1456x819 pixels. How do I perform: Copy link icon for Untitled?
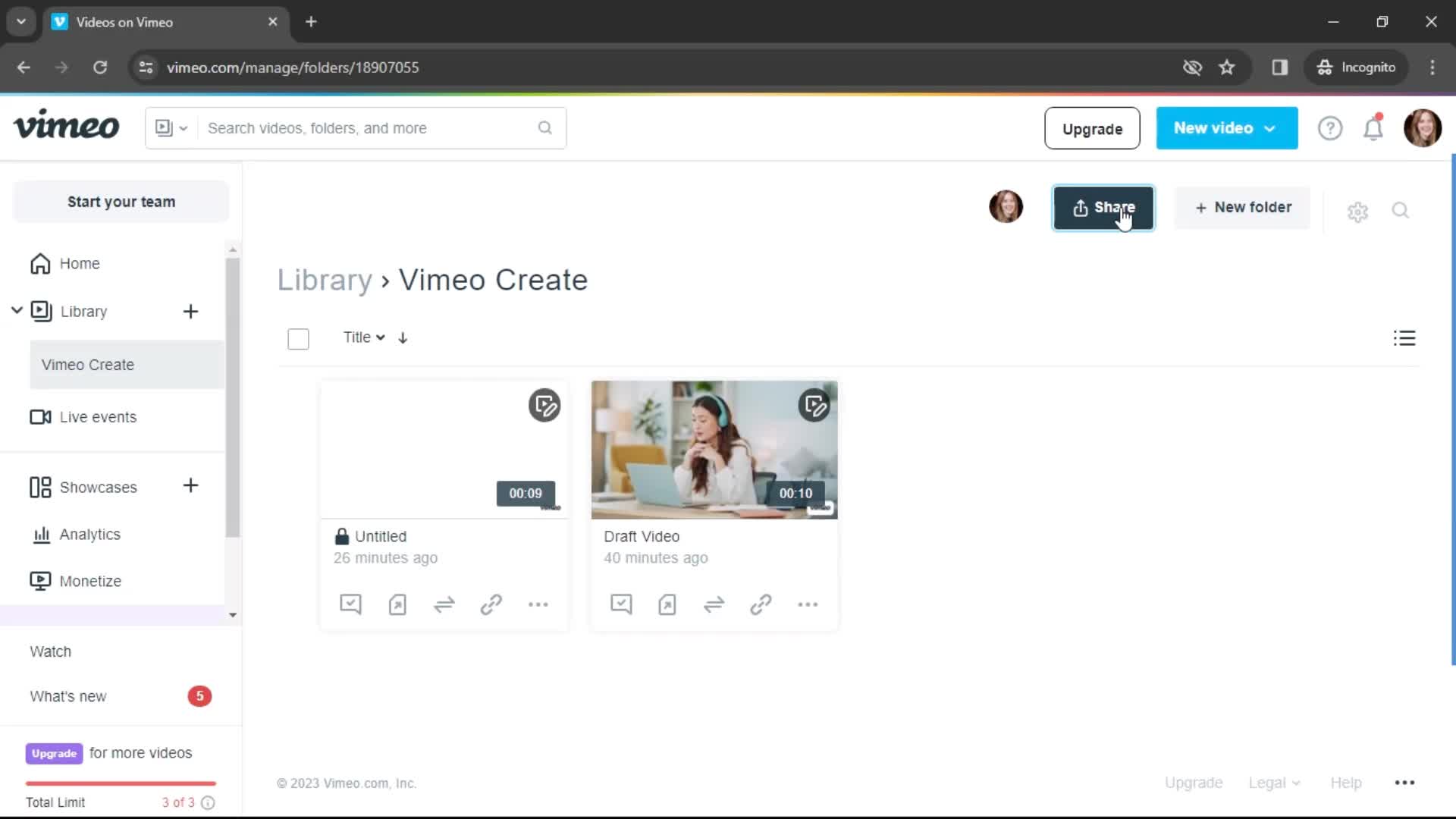491,604
